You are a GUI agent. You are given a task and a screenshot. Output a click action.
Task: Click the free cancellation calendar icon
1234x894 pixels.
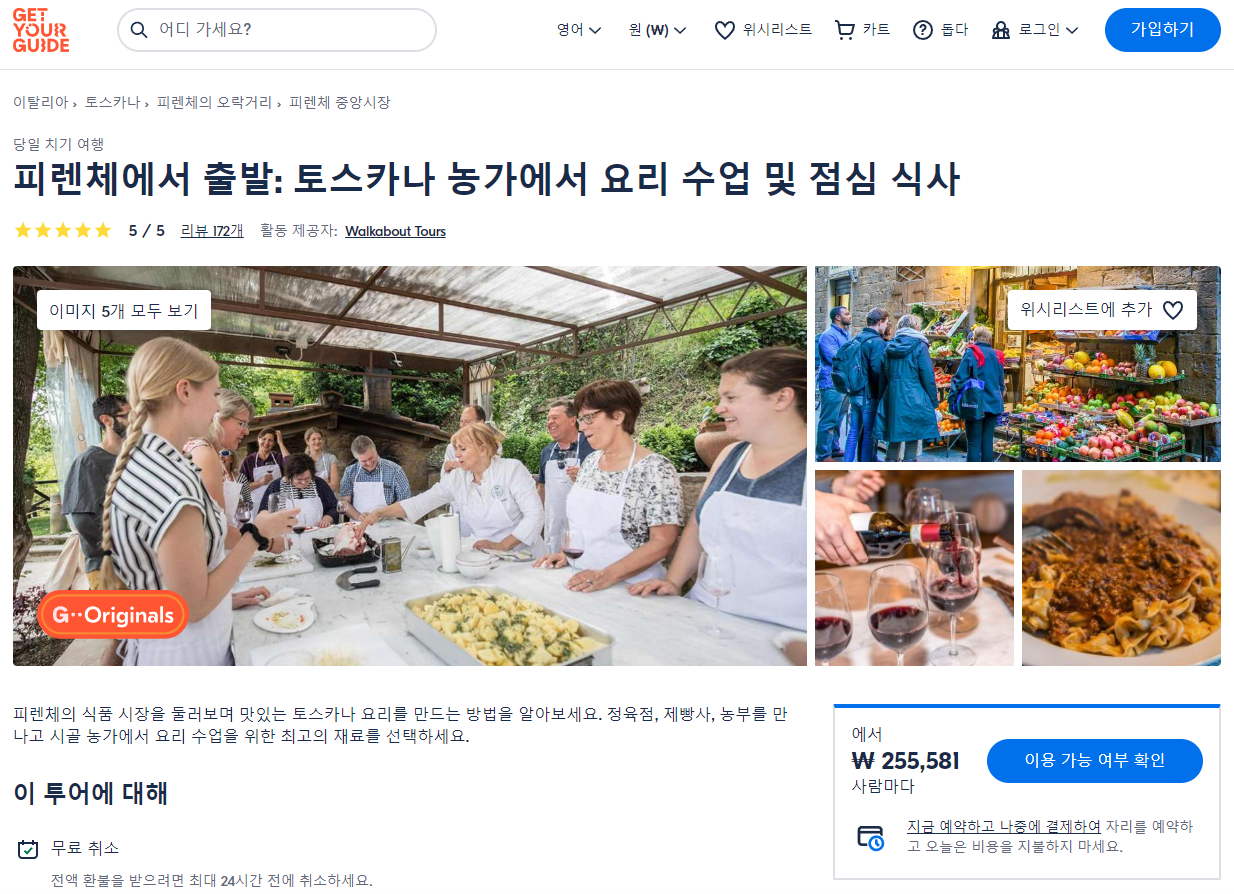tap(28, 849)
